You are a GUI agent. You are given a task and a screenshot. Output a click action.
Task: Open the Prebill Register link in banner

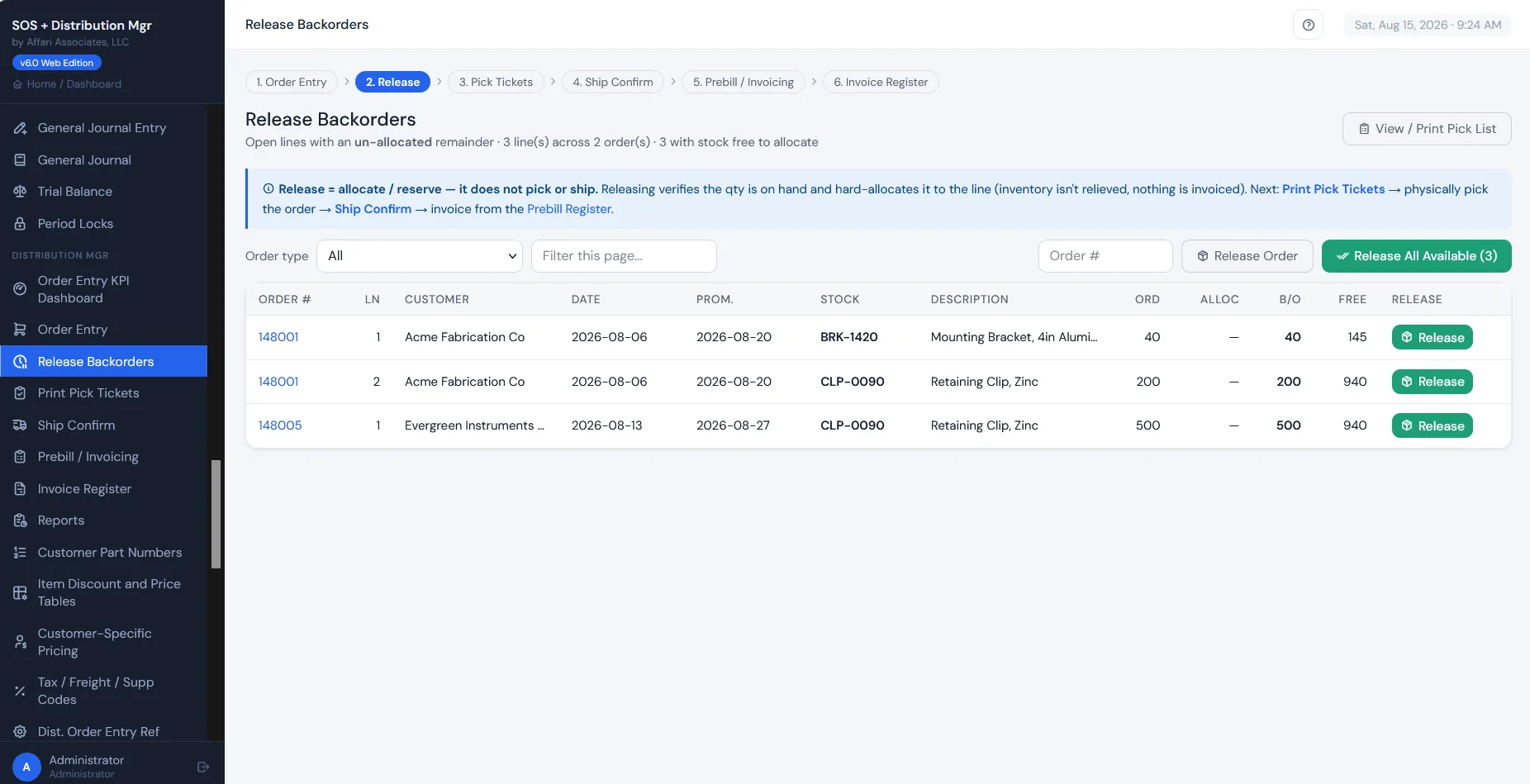pos(570,209)
